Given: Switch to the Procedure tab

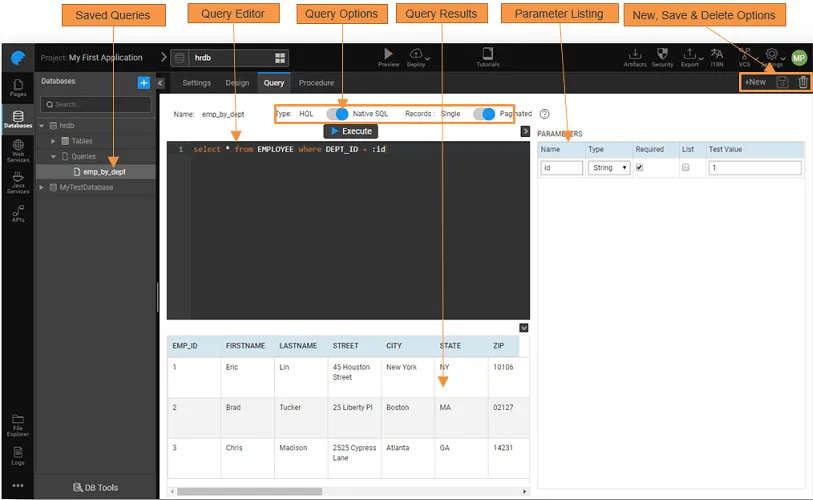Looking at the screenshot, I should click(x=316, y=83).
